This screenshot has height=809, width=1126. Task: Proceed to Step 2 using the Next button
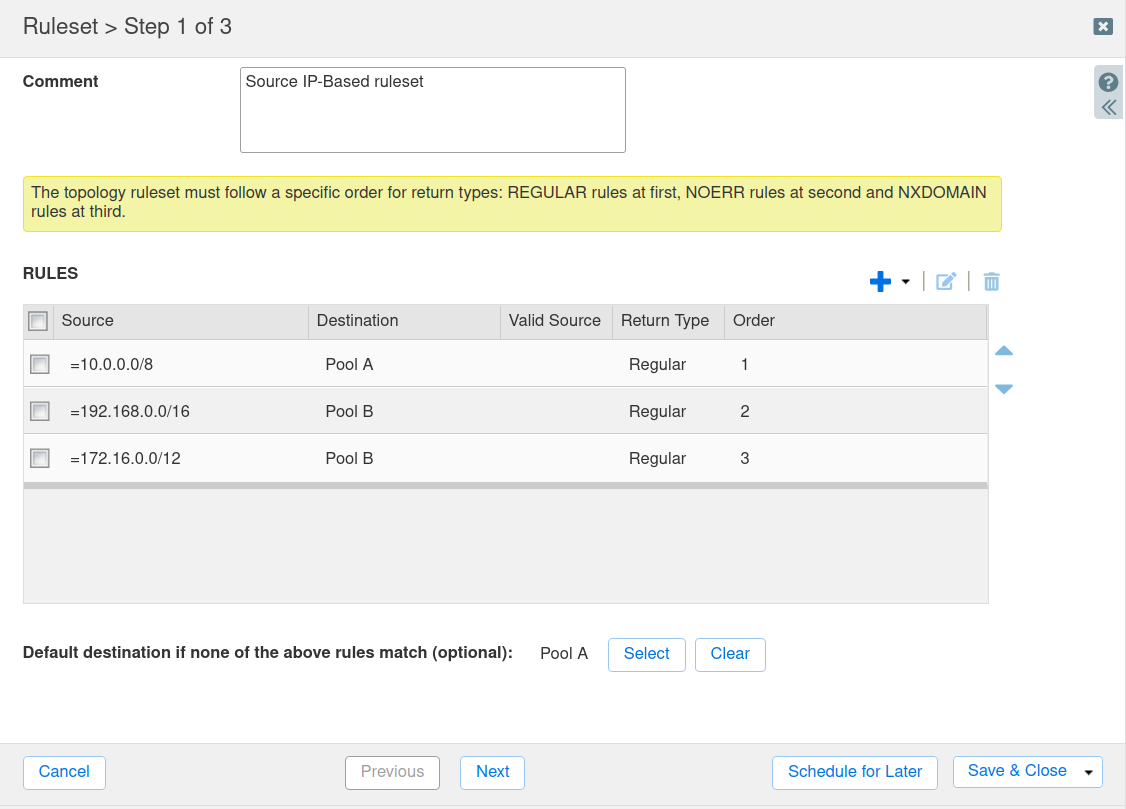click(492, 772)
